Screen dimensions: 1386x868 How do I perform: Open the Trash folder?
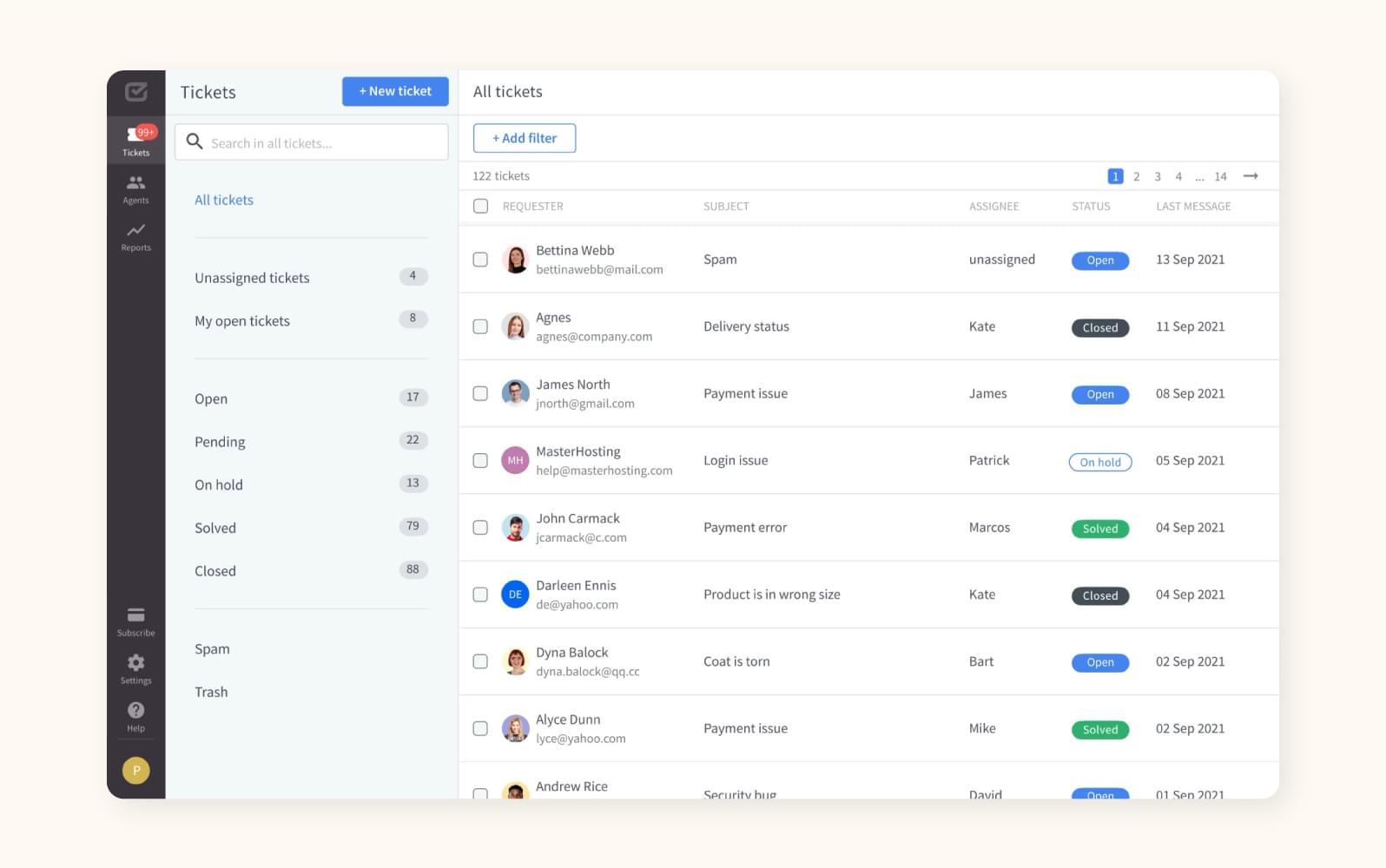211,692
